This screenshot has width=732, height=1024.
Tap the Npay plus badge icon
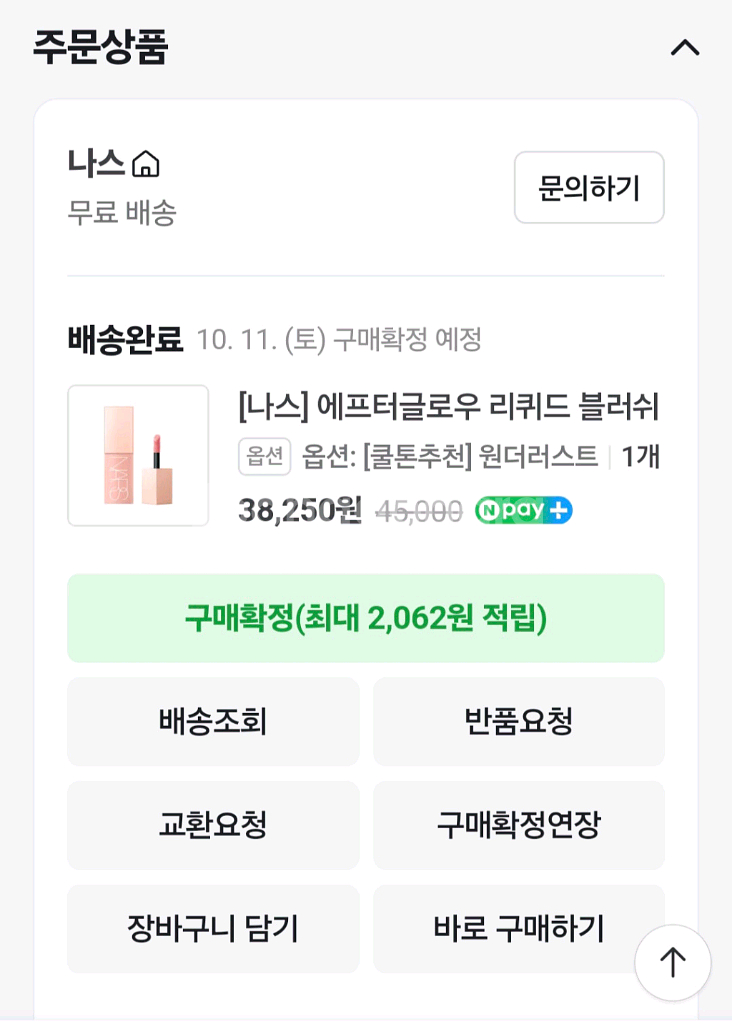tap(523, 510)
